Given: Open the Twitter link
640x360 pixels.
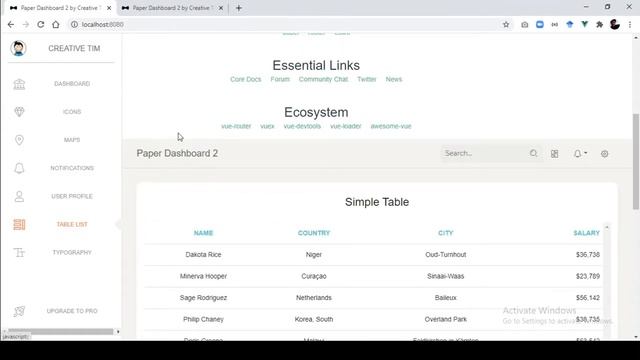Looking at the screenshot, I should tap(367, 79).
